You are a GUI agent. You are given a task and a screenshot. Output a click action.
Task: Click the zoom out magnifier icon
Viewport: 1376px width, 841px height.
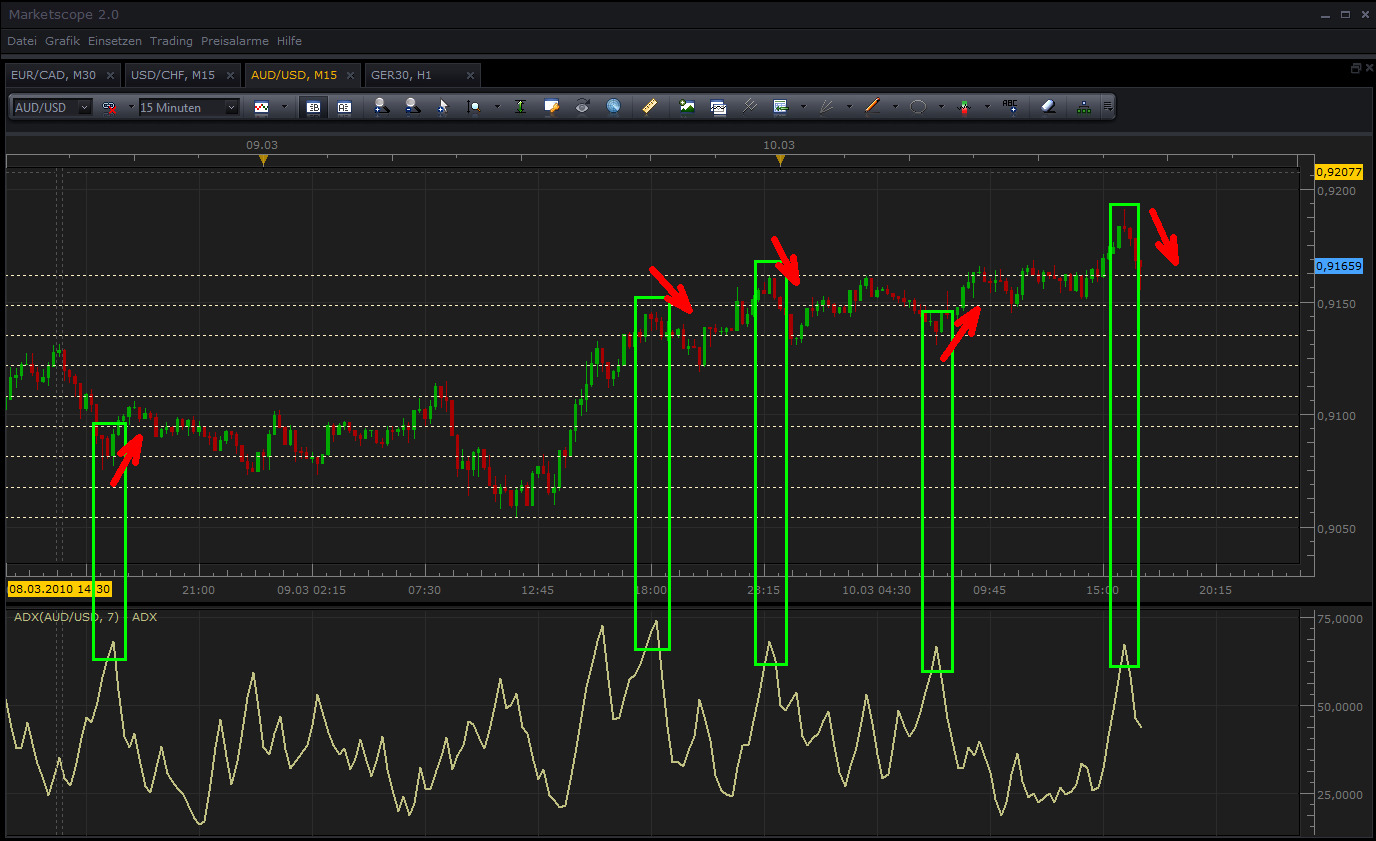tap(412, 107)
